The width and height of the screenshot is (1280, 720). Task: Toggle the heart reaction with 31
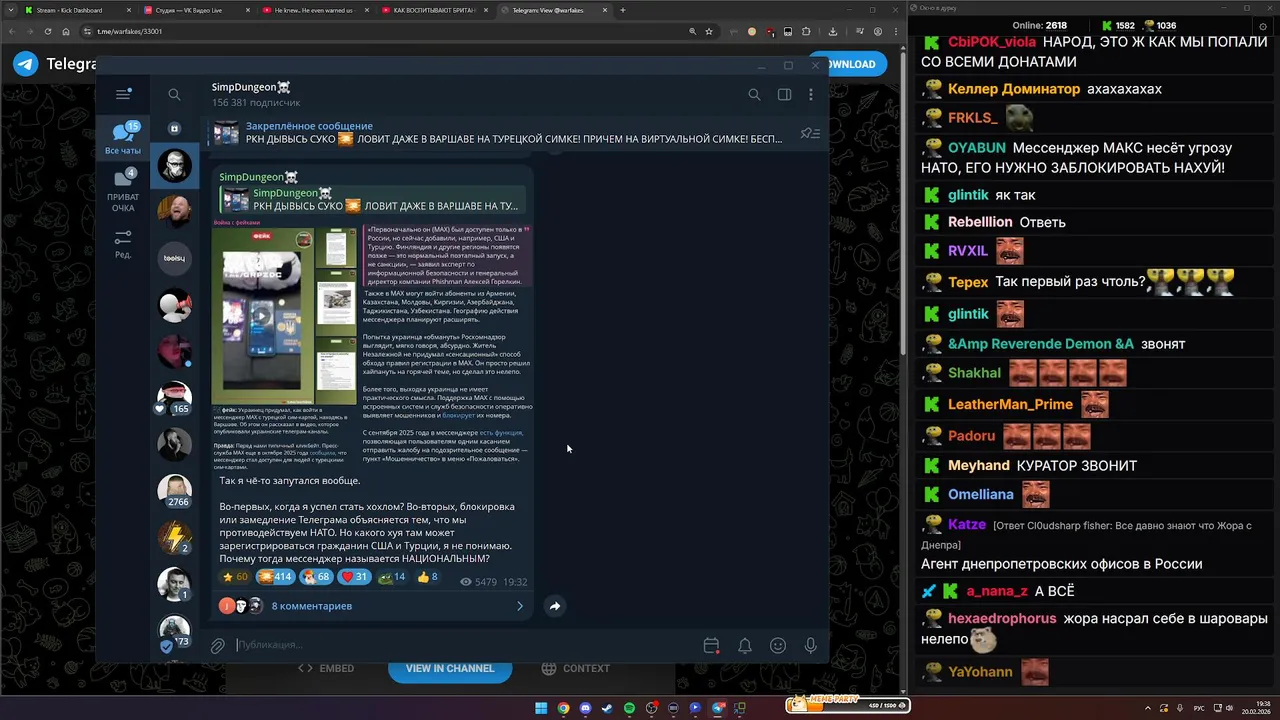pyautogui.click(x=355, y=577)
